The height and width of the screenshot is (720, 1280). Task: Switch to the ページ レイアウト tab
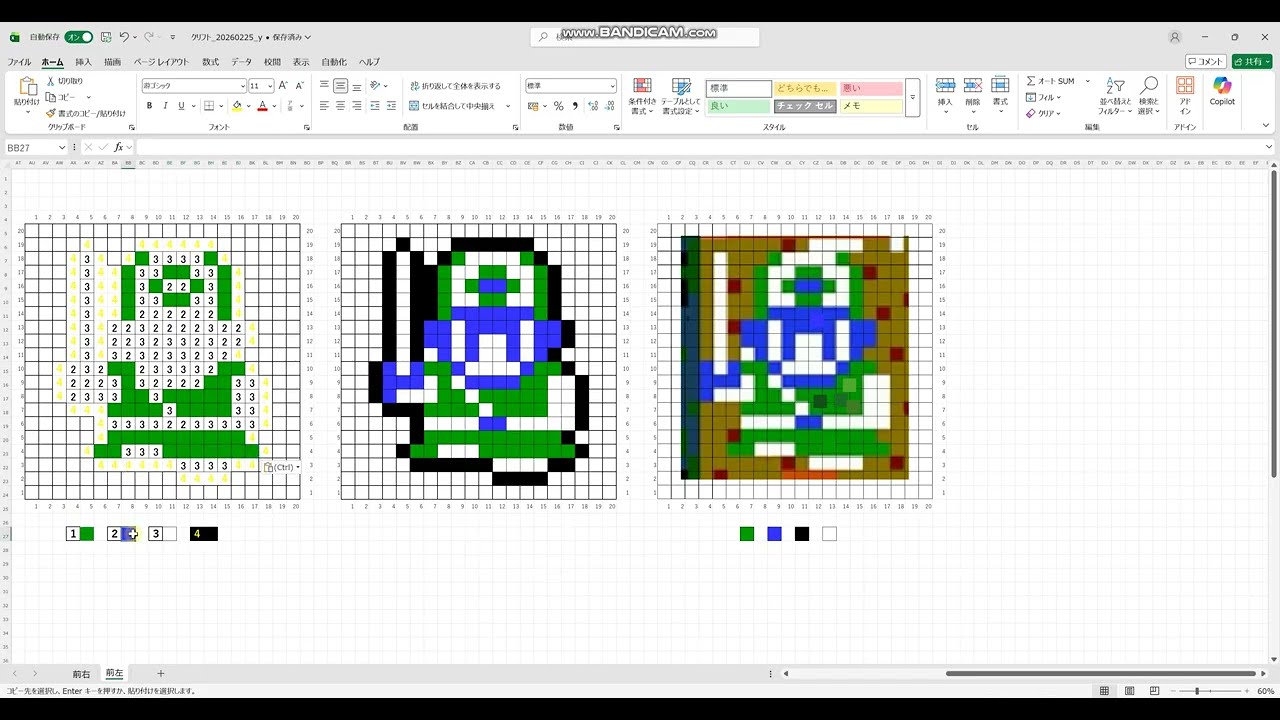[x=161, y=62]
